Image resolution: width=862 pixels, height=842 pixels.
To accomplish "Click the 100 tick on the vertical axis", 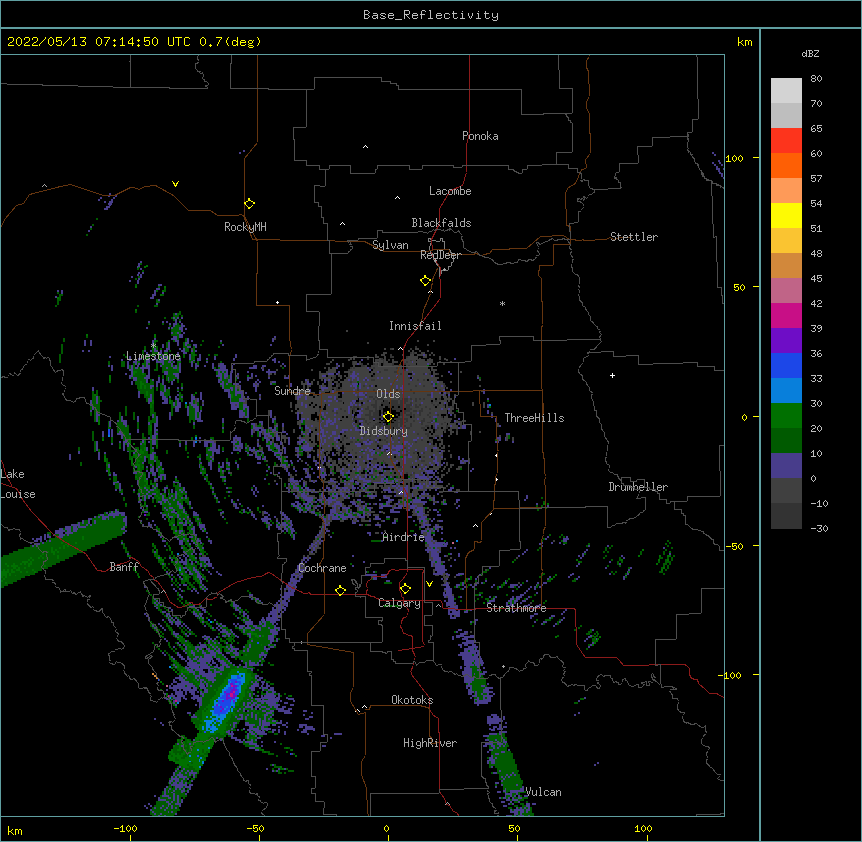I will point(734,158).
